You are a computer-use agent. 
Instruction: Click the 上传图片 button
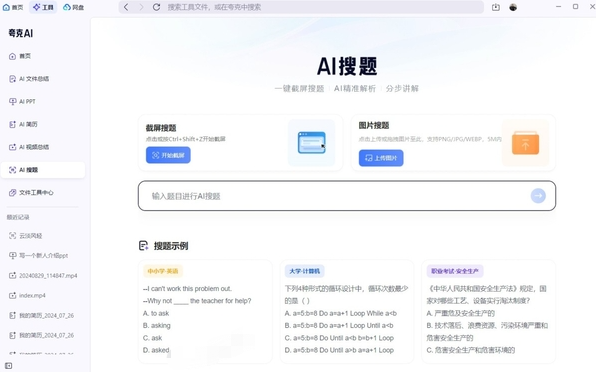(381, 158)
